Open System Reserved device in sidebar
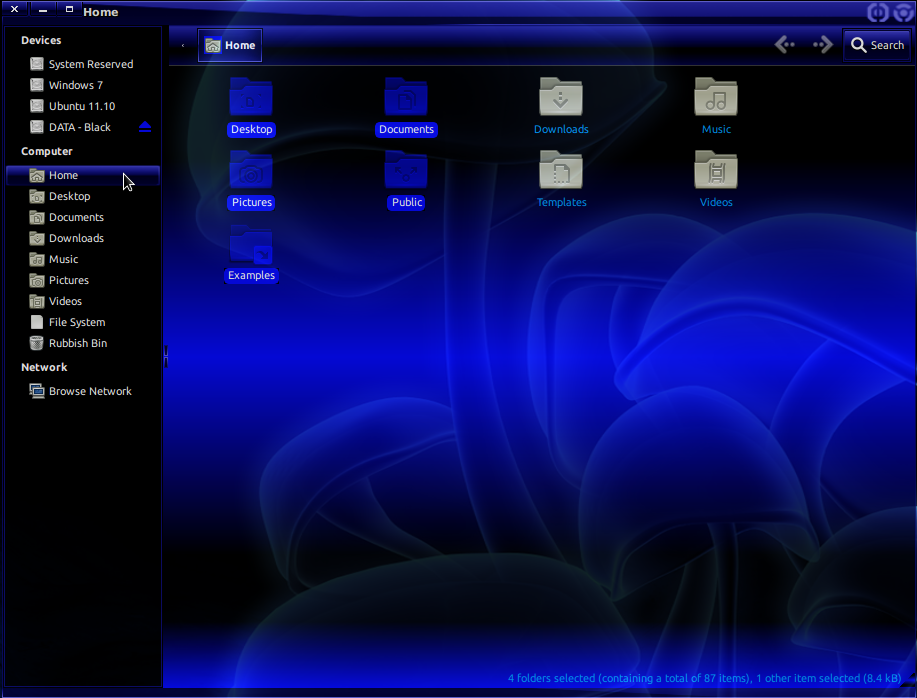The height and width of the screenshot is (698, 917). (82, 64)
